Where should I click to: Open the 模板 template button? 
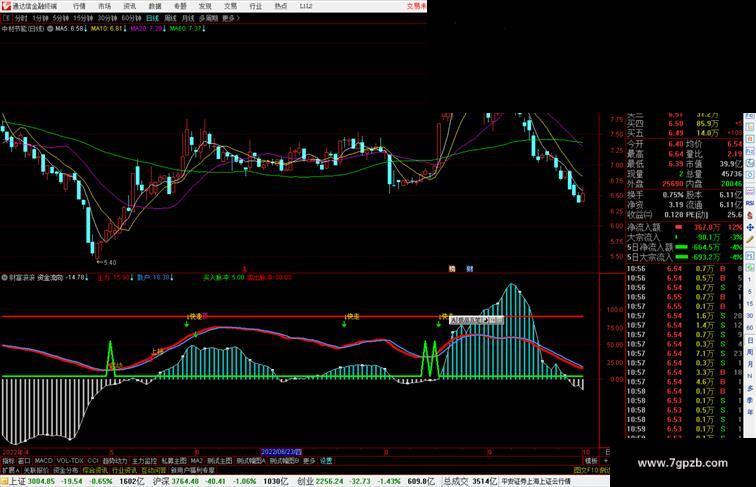click(591, 461)
